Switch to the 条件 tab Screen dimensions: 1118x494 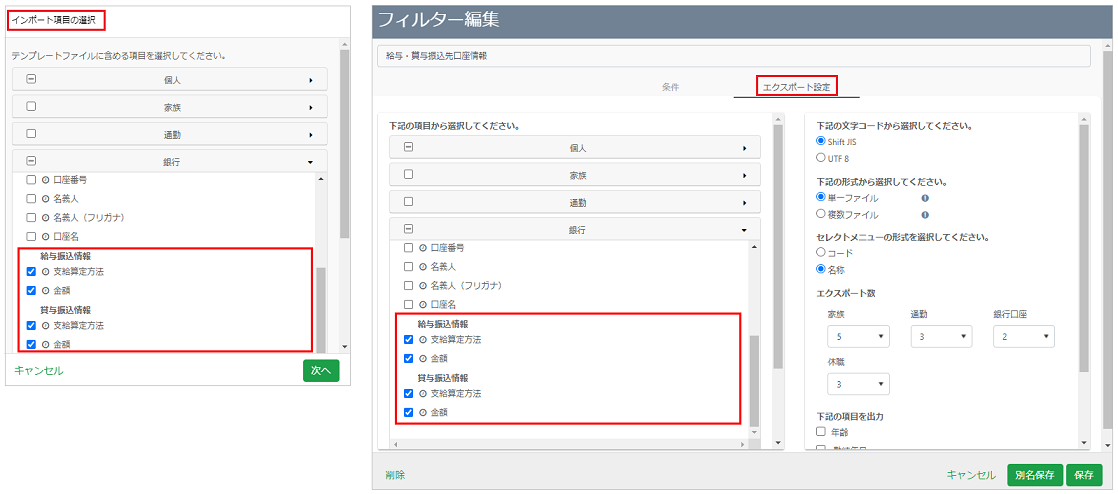tap(670, 86)
